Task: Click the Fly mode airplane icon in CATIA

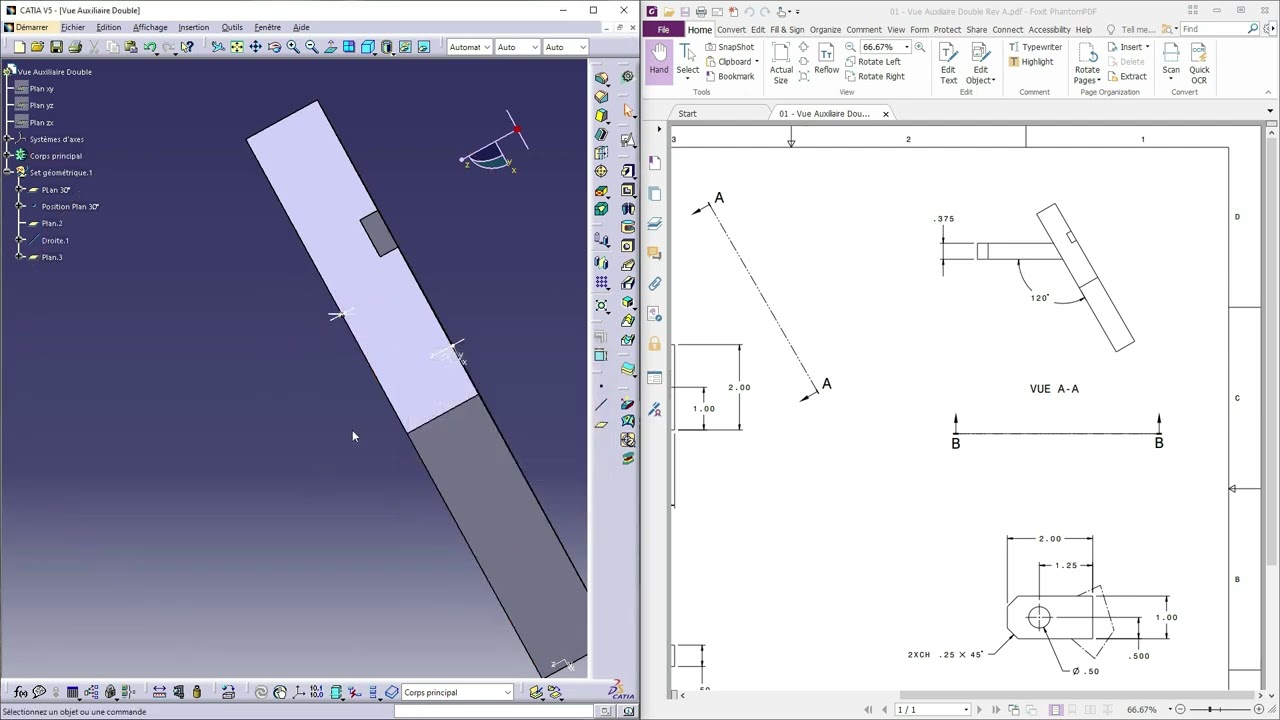Action: [218, 47]
